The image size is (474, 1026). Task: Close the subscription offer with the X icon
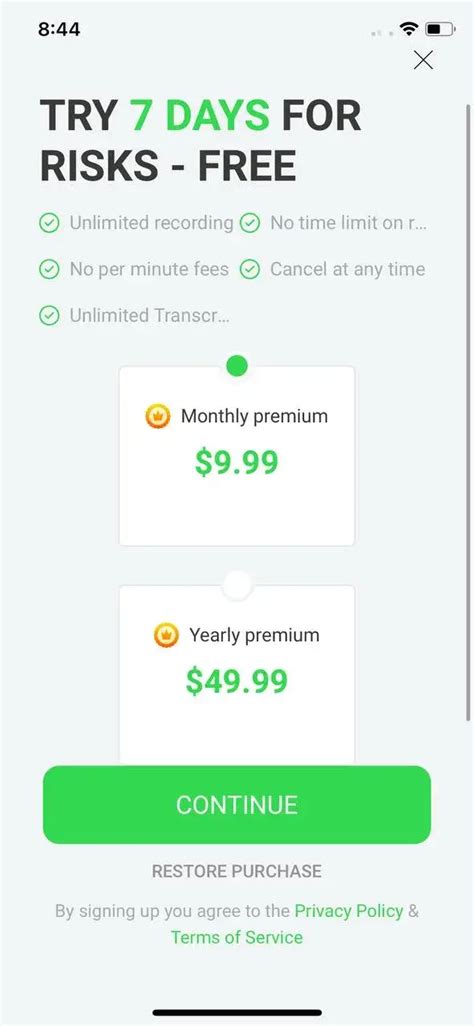pyautogui.click(x=423, y=60)
